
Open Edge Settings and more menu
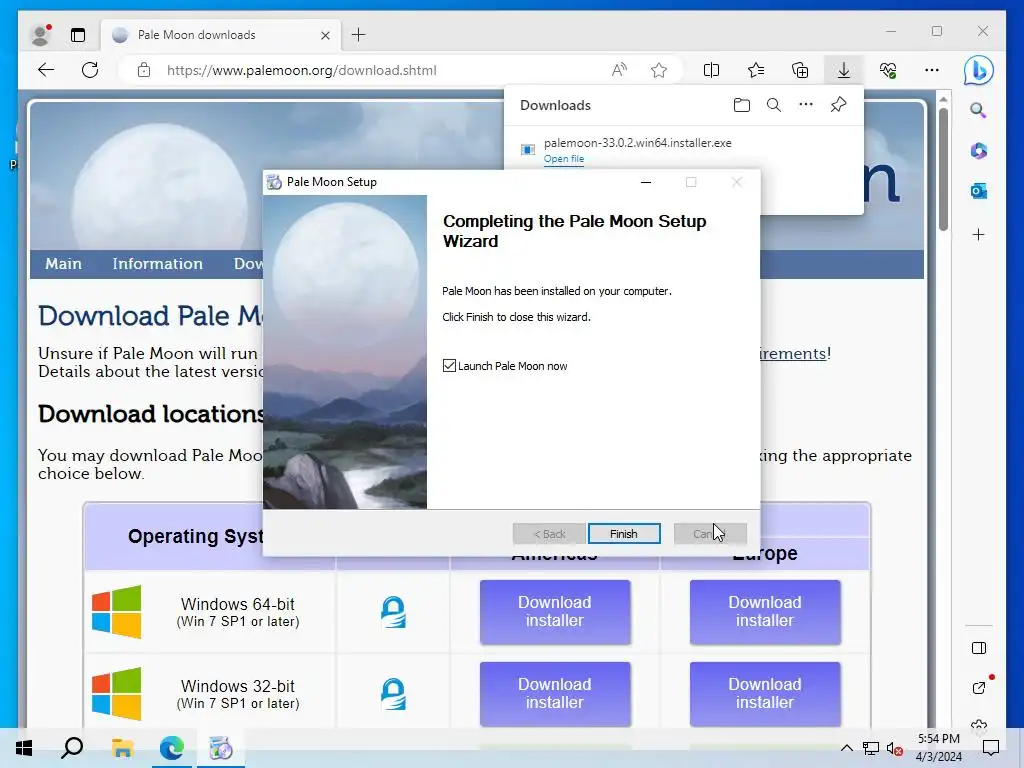tap(932, 70)
